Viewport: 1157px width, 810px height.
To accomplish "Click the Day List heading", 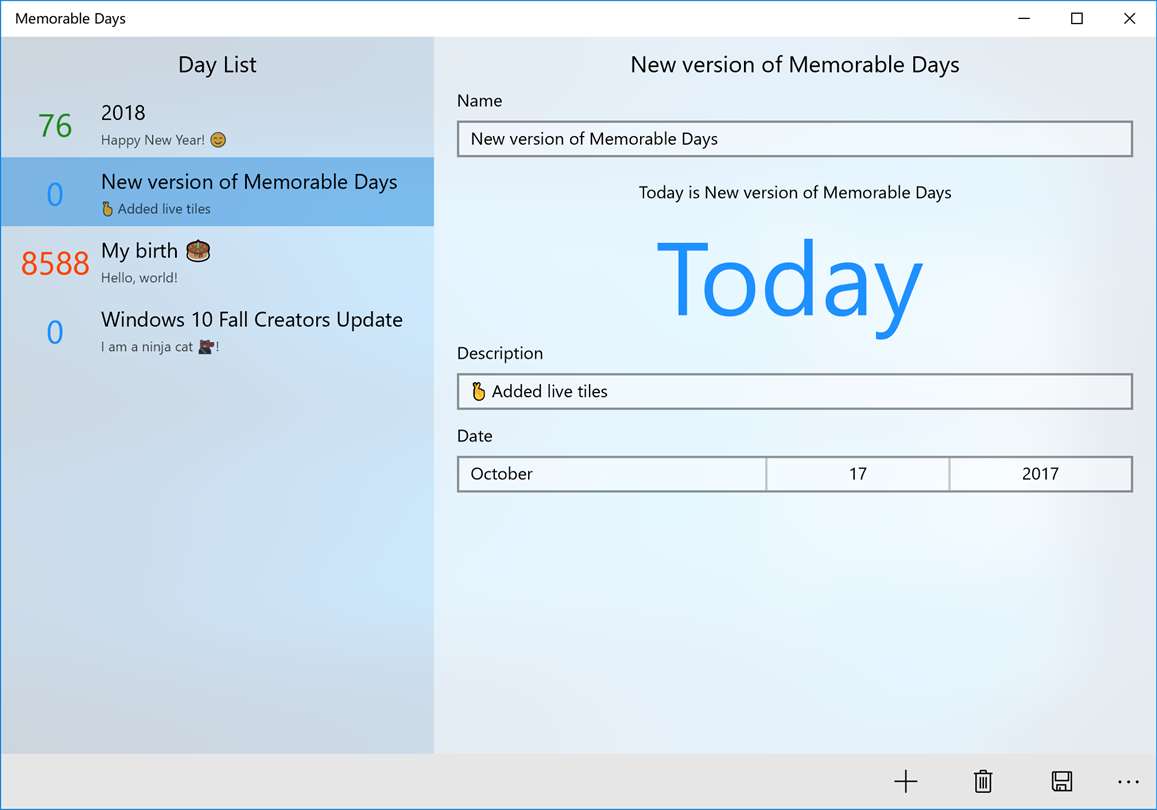I will [x=217, y=65].
